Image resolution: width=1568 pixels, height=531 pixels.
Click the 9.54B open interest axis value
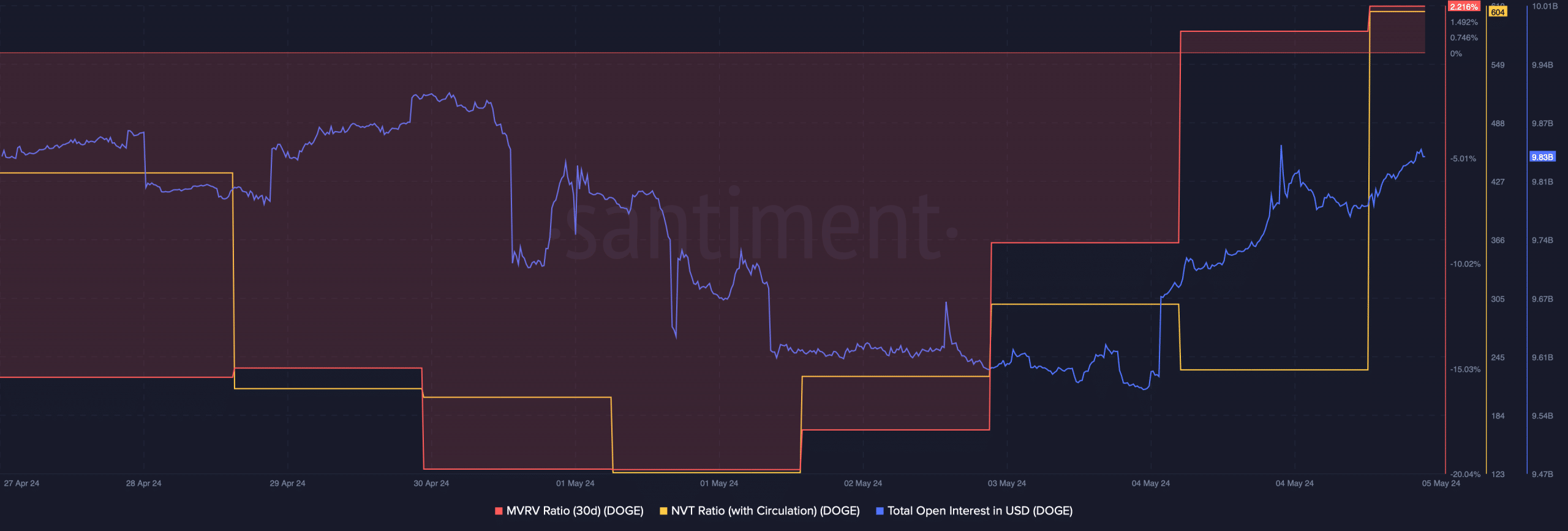click(x=1542, y=416)
